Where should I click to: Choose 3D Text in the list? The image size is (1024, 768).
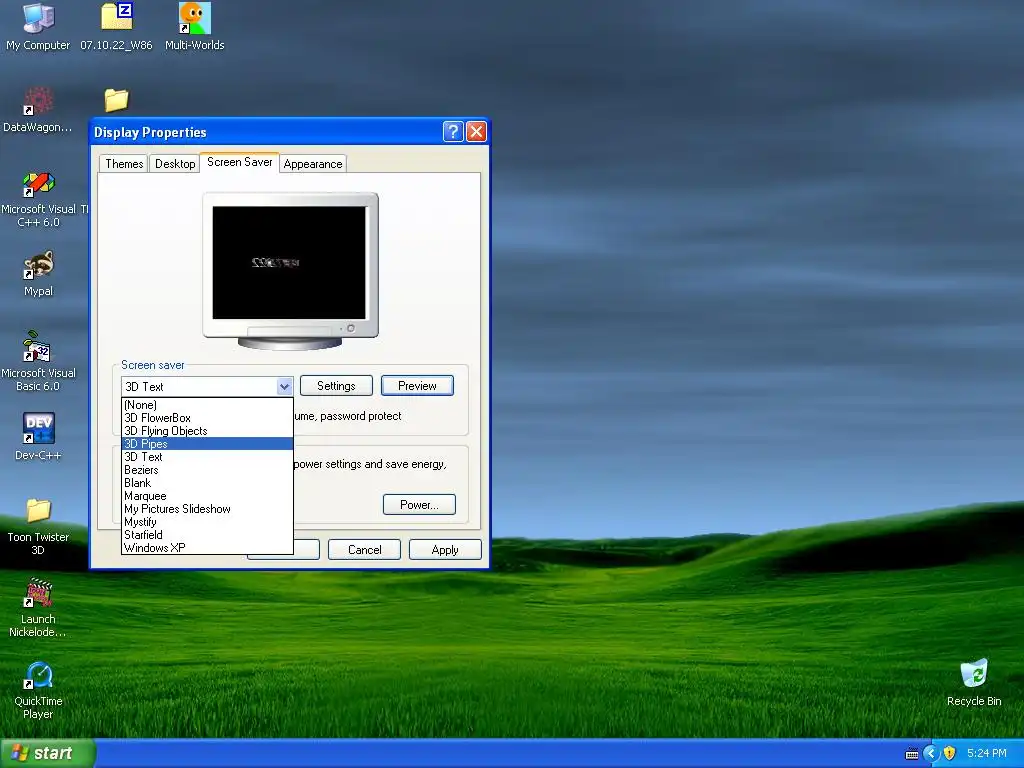pos(207,456)
